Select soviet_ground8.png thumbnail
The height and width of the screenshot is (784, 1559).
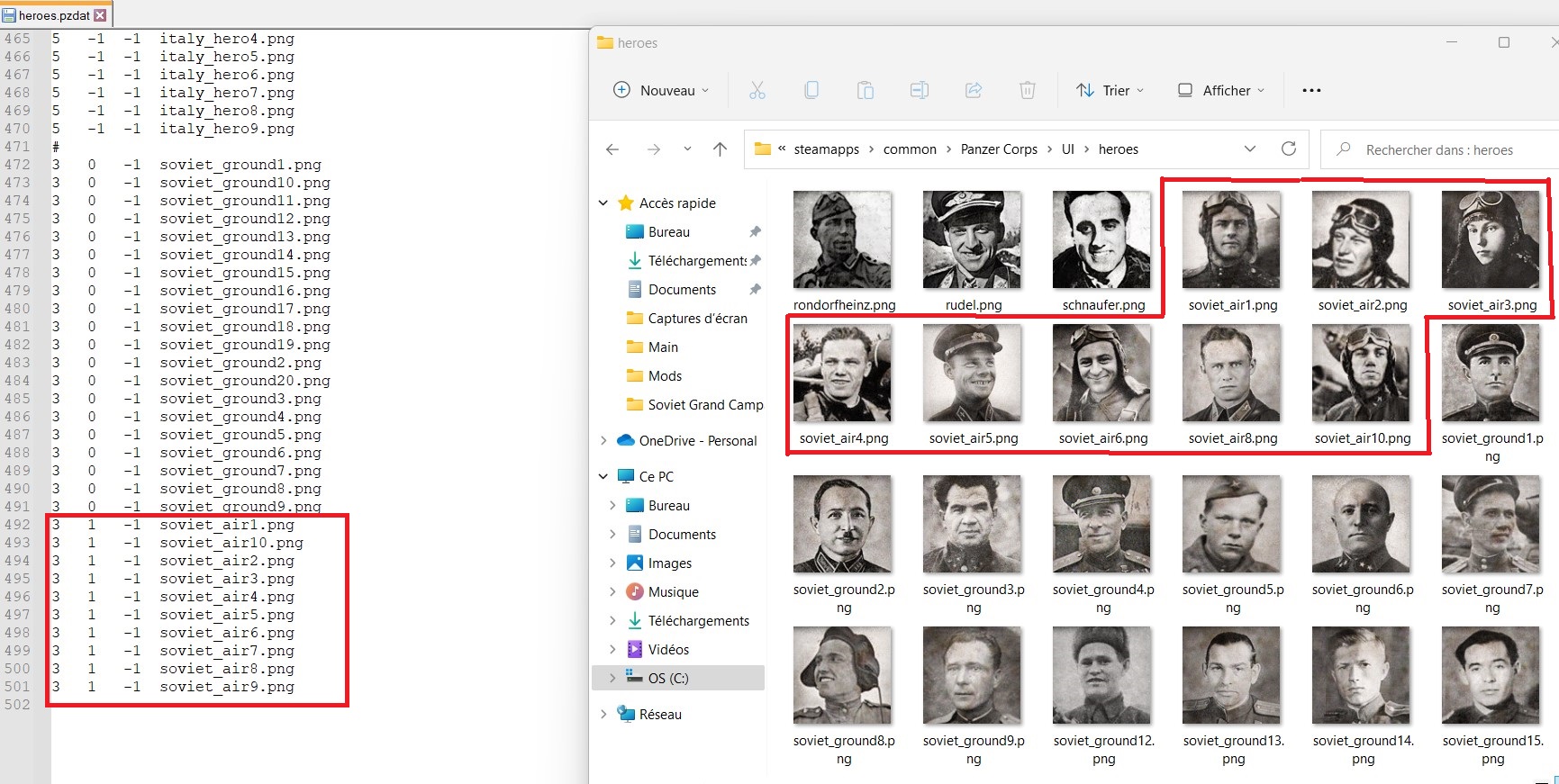coord(843,675)
